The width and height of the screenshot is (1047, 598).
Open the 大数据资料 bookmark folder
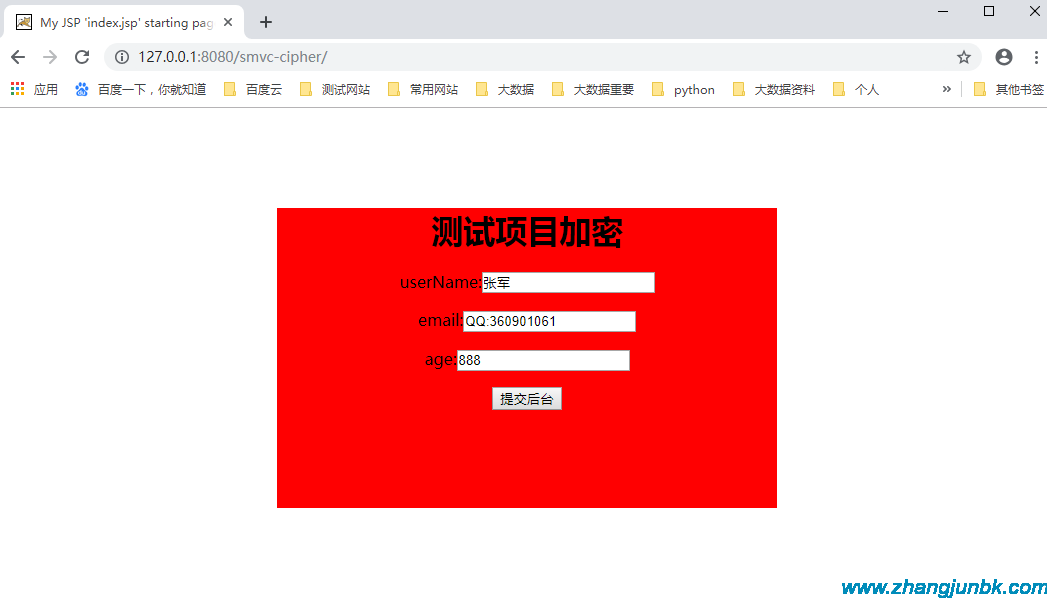point(774,89)
